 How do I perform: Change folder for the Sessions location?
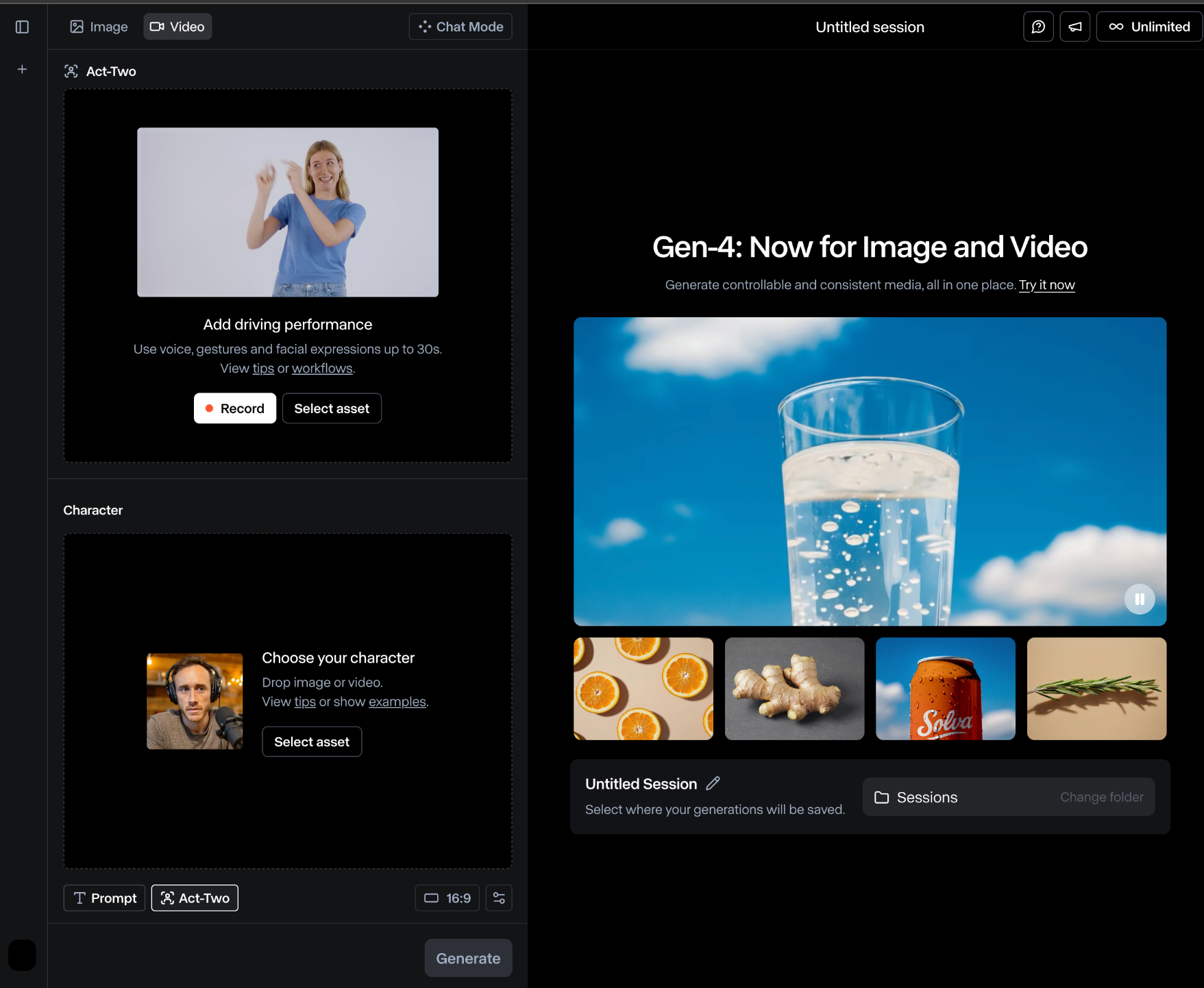(x=1101, y=797)
